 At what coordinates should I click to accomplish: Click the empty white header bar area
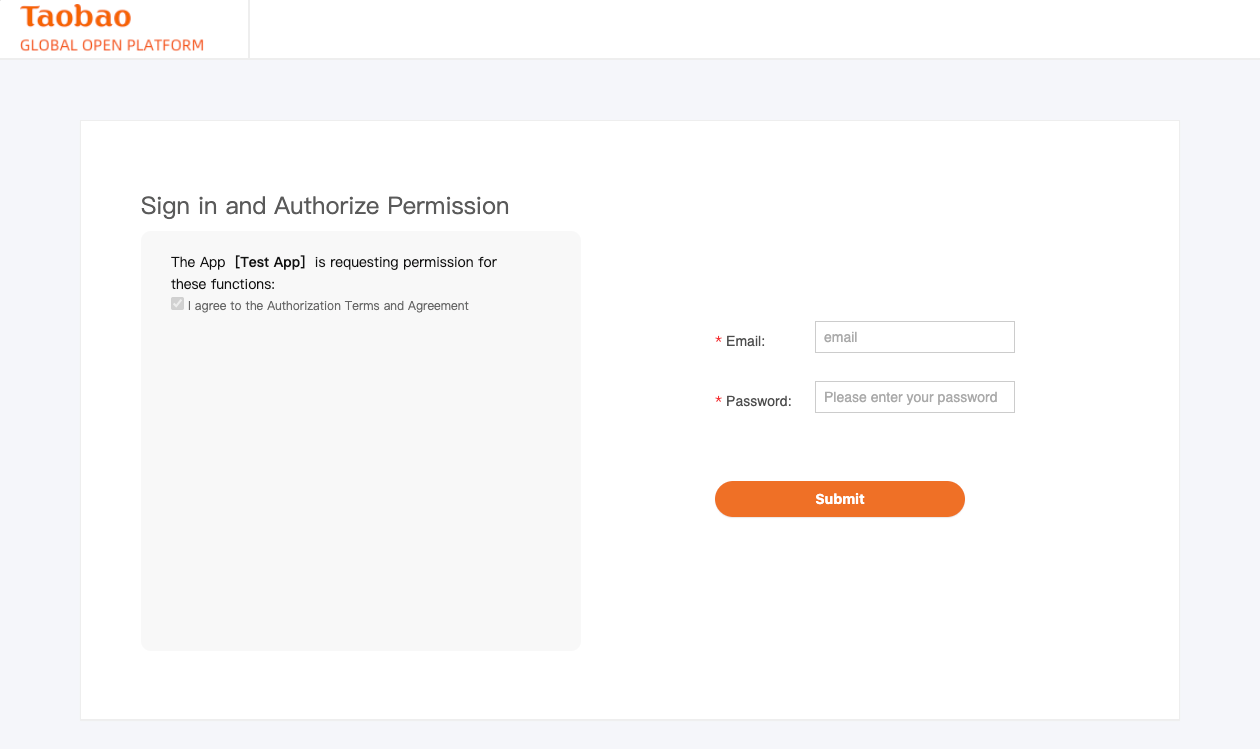pos(750,29)
